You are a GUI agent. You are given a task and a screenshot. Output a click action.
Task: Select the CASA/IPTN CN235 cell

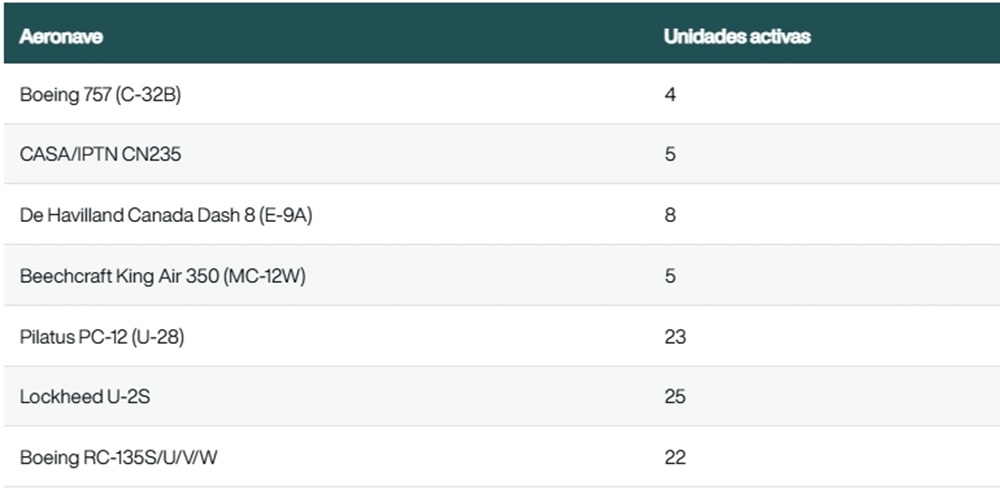tap(100, 155)
